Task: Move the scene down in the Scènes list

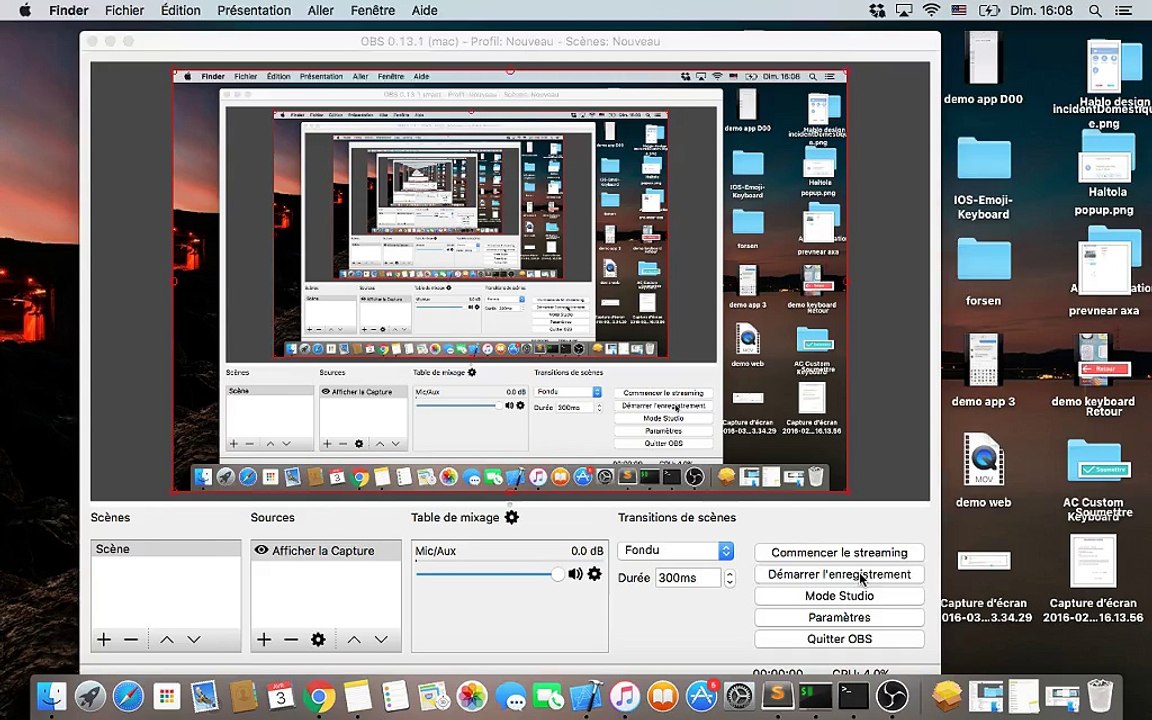Action: point(194,640)
